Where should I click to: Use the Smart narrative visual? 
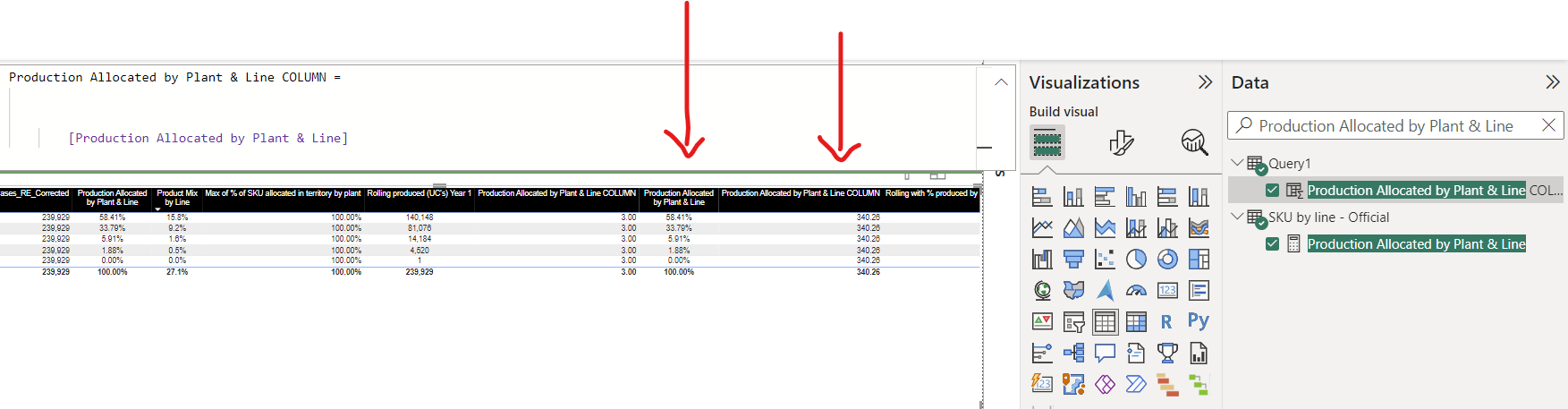pos(1136,353)
